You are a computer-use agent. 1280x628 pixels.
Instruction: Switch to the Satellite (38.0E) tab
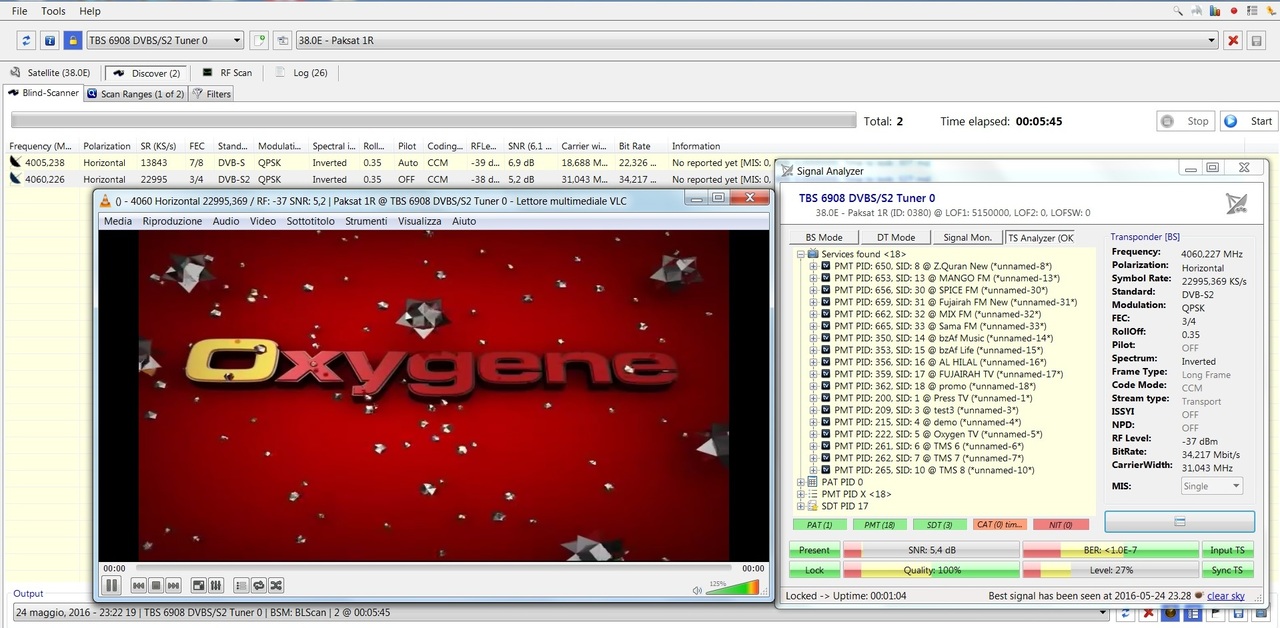51,73
